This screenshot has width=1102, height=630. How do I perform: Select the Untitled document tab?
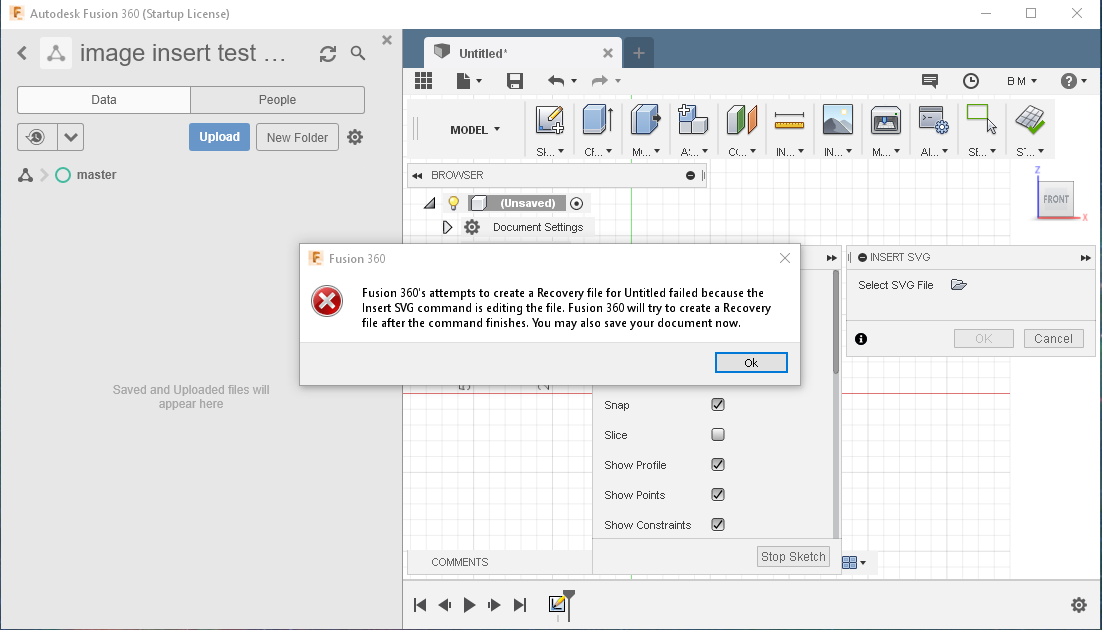(523, 53)
